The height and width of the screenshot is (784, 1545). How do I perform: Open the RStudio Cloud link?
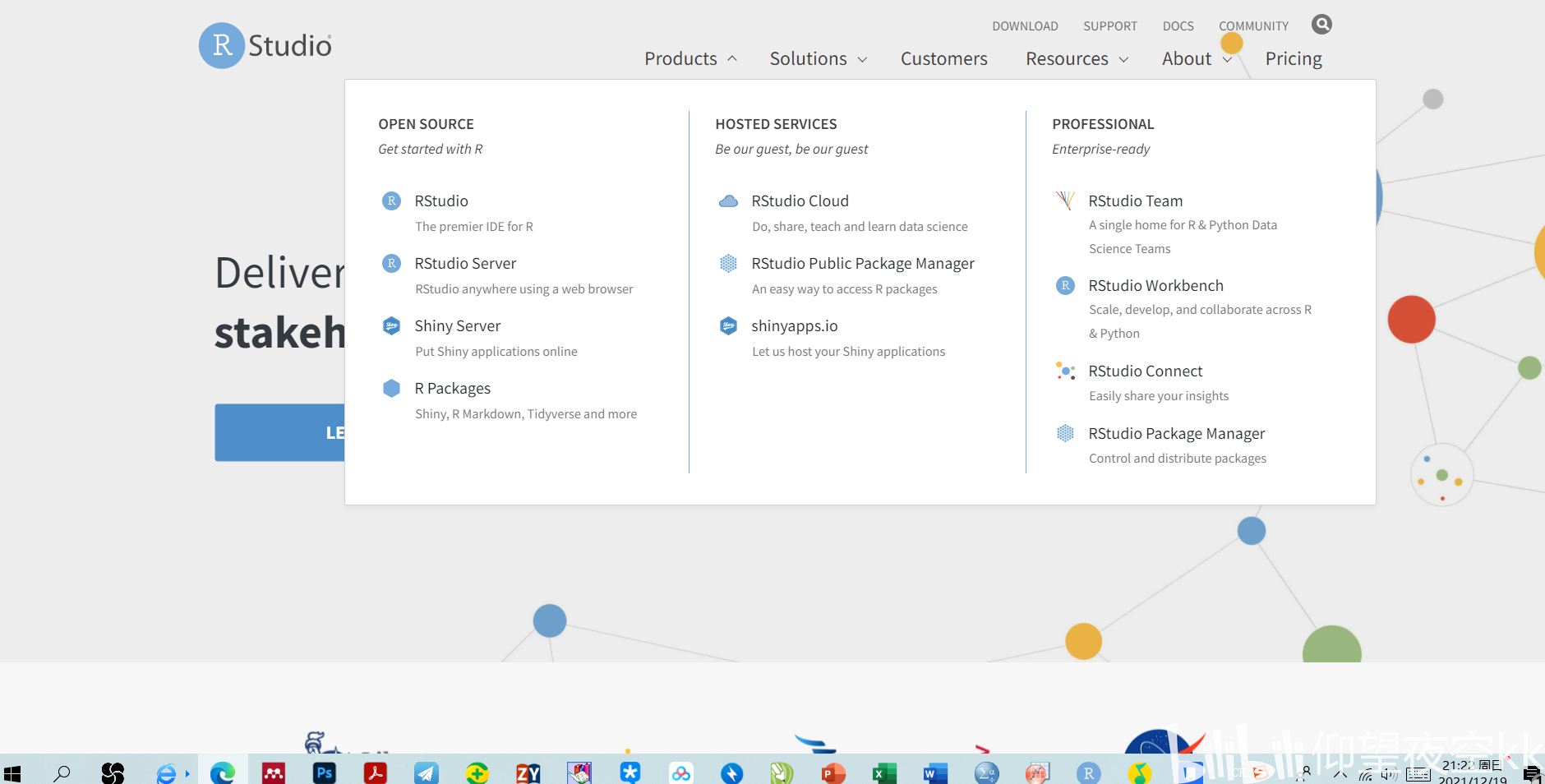(x=800, y=201)
